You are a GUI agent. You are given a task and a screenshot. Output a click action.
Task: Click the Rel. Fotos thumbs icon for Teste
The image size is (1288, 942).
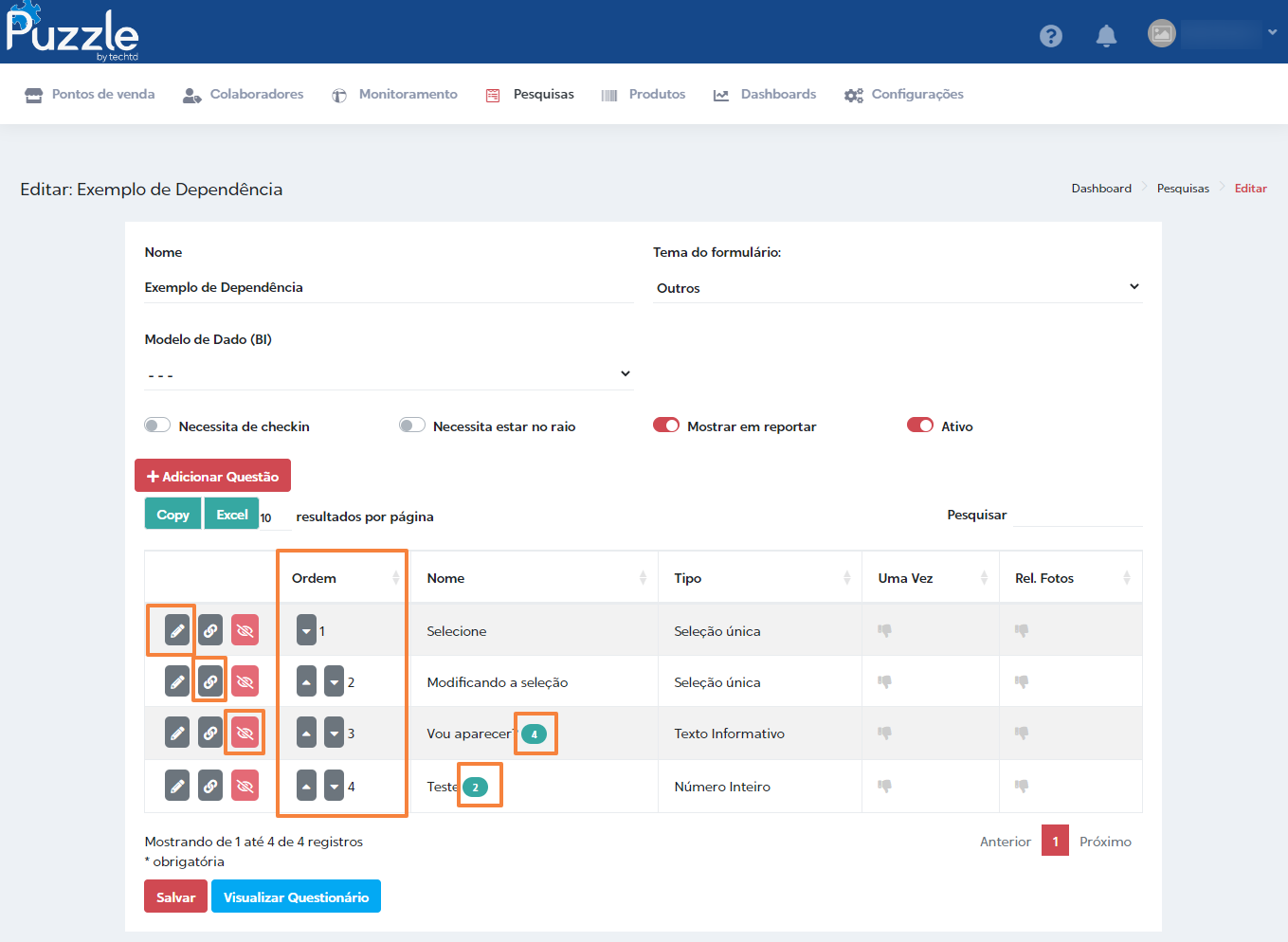point(1022,786)
